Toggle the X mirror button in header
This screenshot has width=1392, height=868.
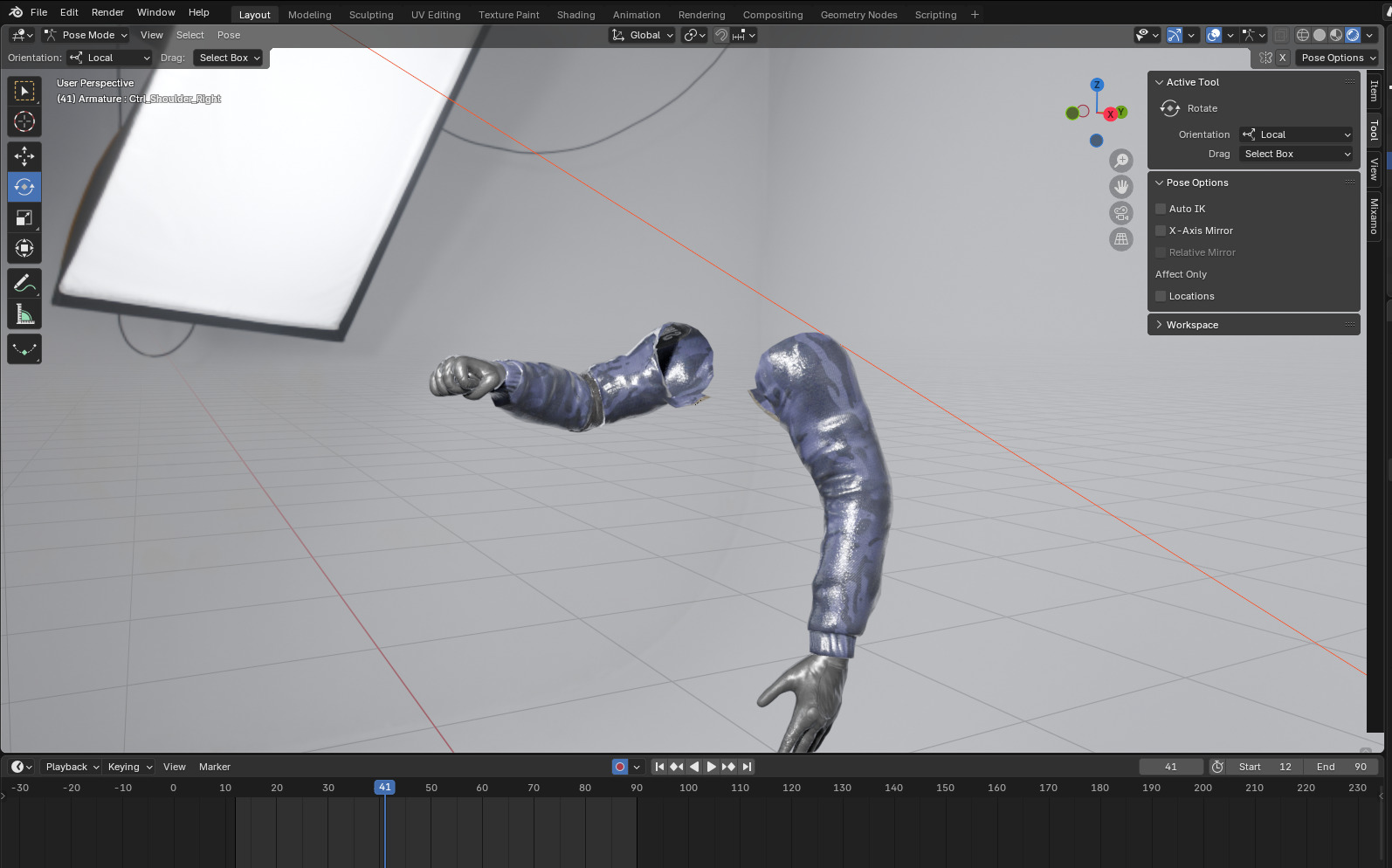point(1282,58)
